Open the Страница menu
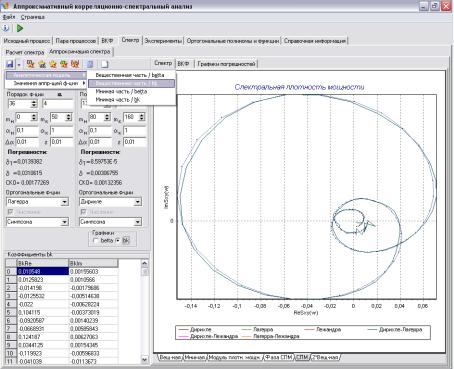Viewport: 454px width, 369px height. (33, 17)
